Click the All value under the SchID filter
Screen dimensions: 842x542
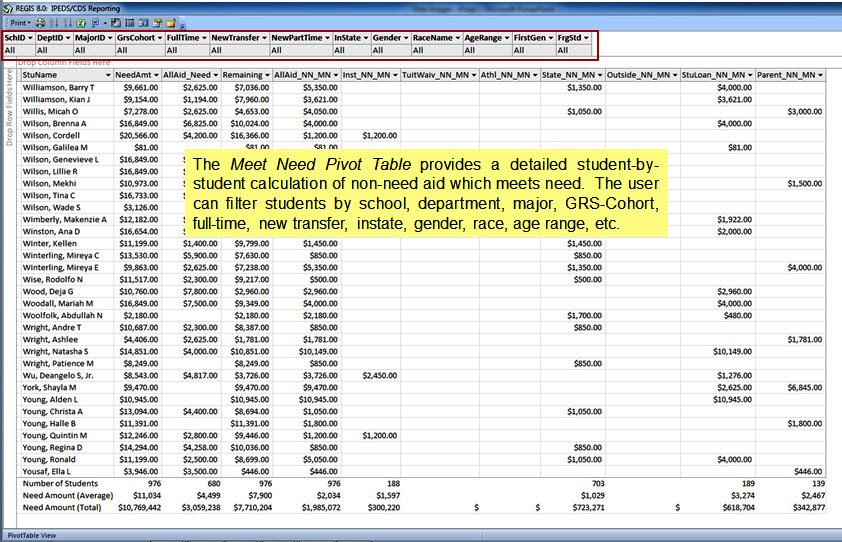(x=10, y=50)
